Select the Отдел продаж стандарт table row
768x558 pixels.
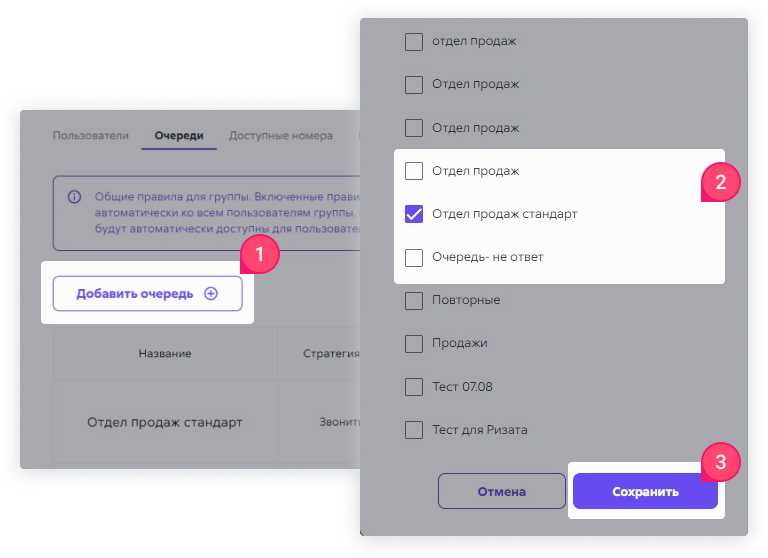(x=207, y=422)
